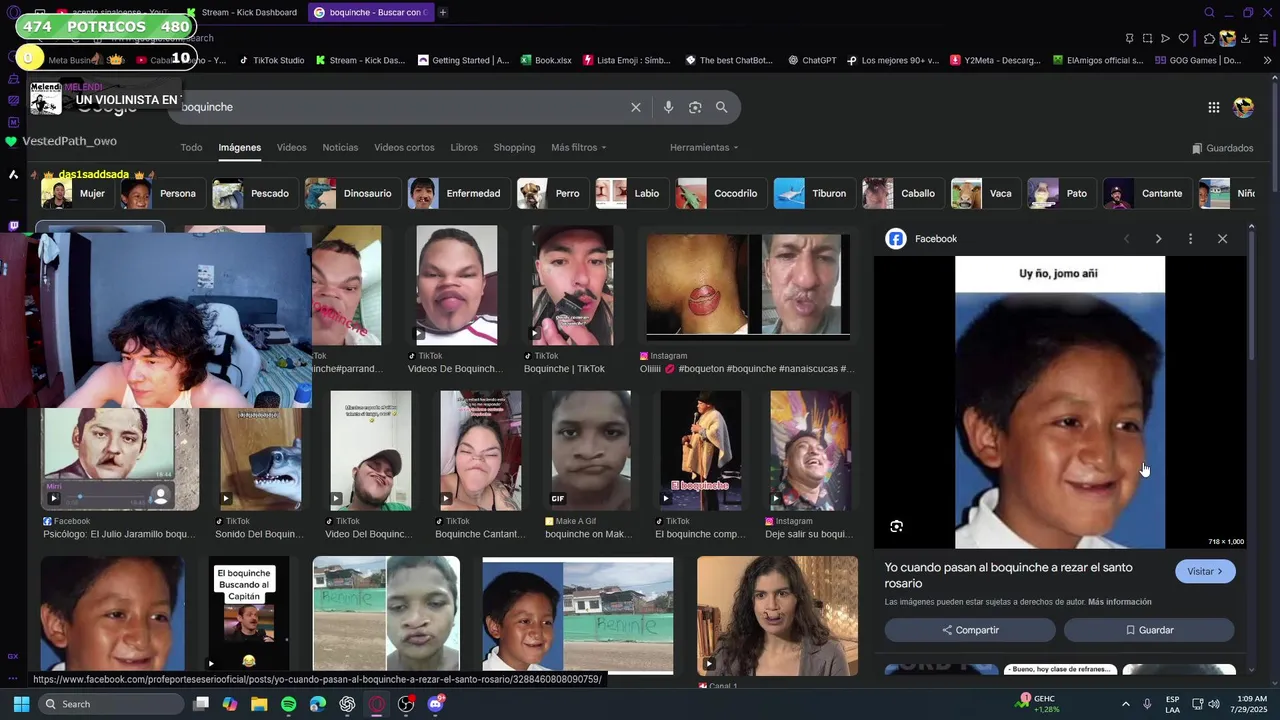This screenshot has width=1280, height=720.
Task: Filter images by the Caballo chip
Action: [903, 193]
